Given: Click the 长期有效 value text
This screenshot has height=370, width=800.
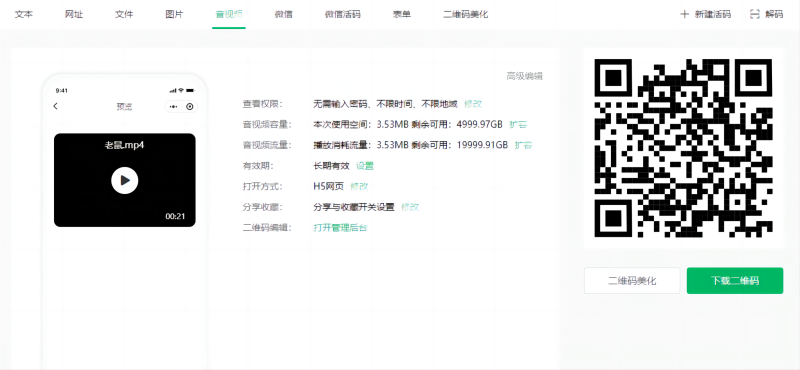Looking at the screenshot, I should [x=332, y=166].
